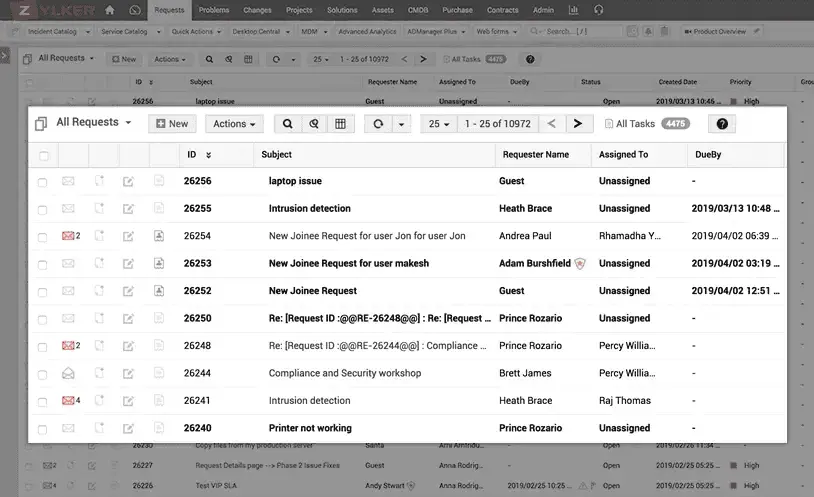Expand the Web forms dropdown
814x497 pixels.
515,32
